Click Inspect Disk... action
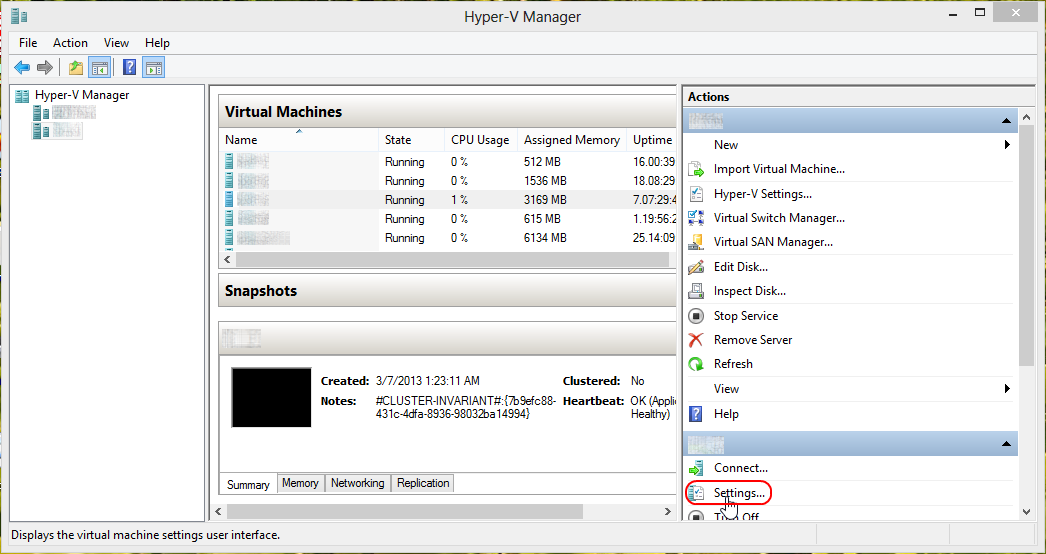Screen dimensions: 1046x554 tap(750, 290)
